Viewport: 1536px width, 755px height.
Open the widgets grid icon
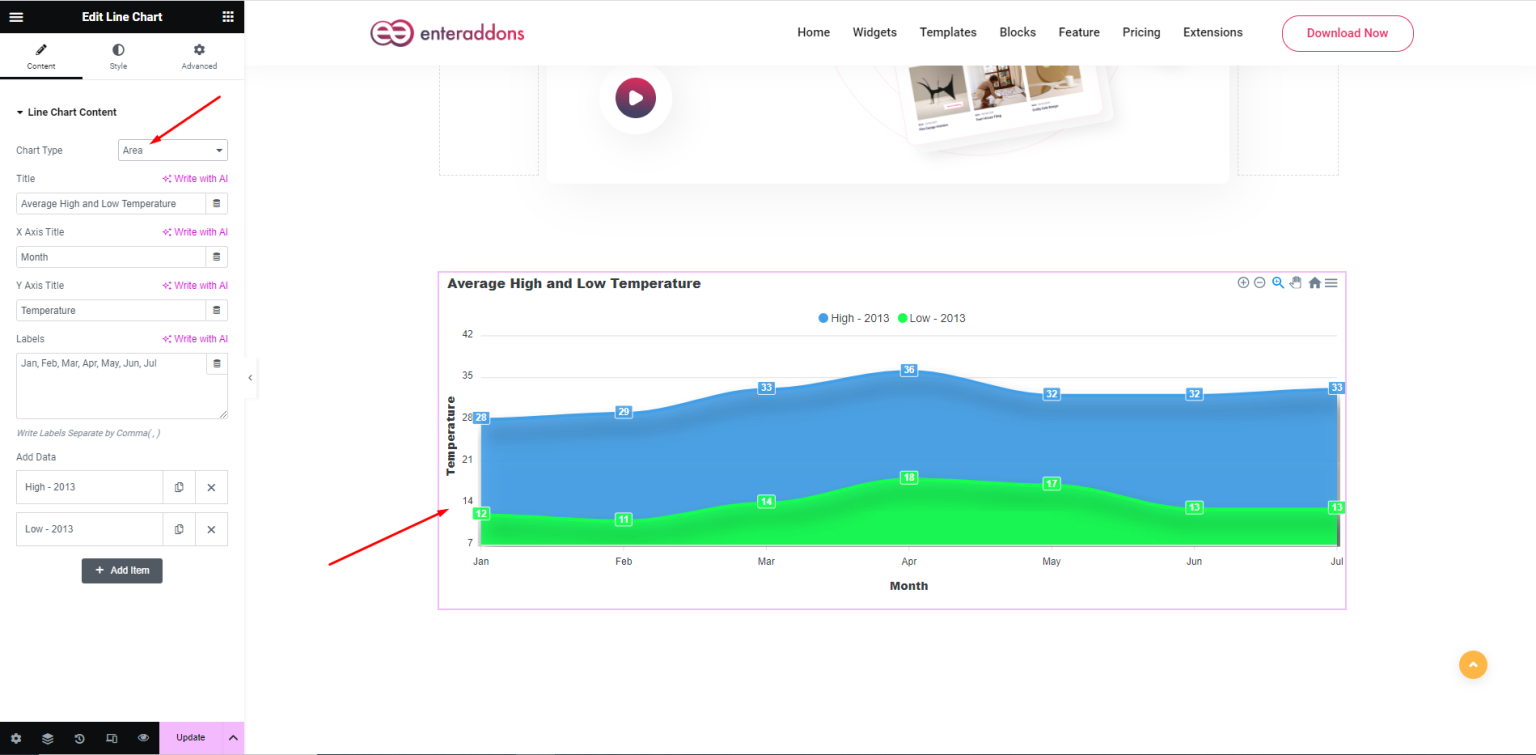pos(228,16)
